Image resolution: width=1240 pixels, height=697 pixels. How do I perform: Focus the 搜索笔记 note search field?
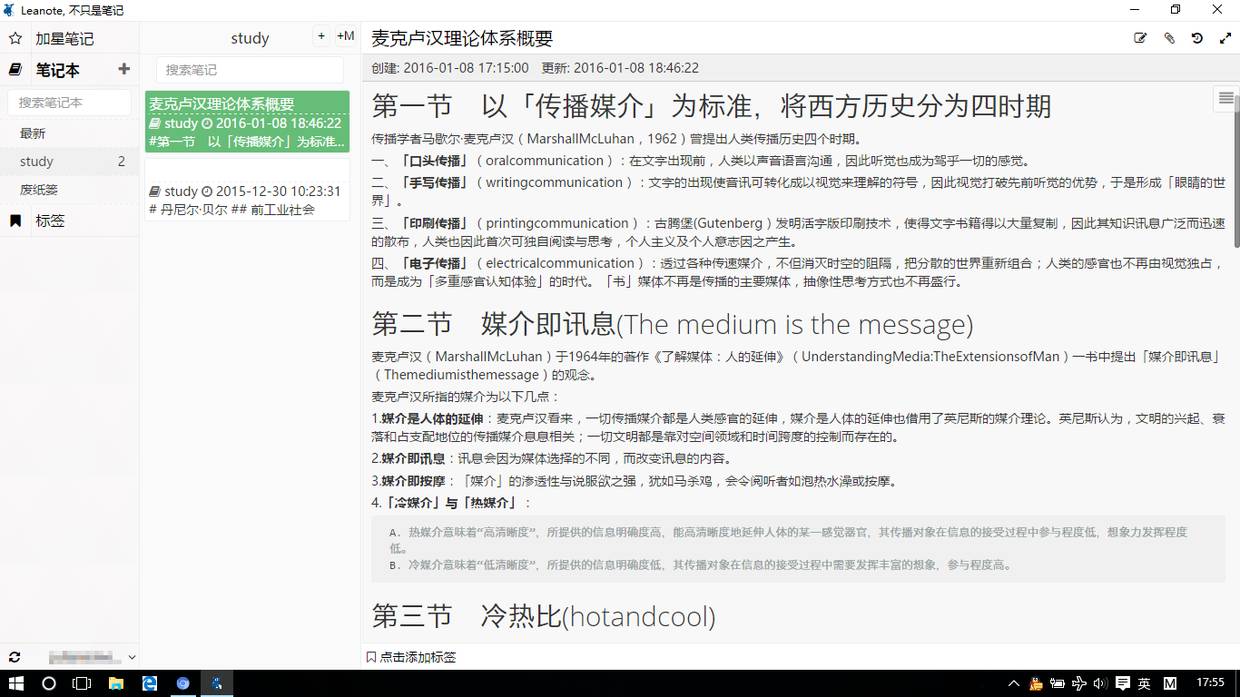click(252, 70)
